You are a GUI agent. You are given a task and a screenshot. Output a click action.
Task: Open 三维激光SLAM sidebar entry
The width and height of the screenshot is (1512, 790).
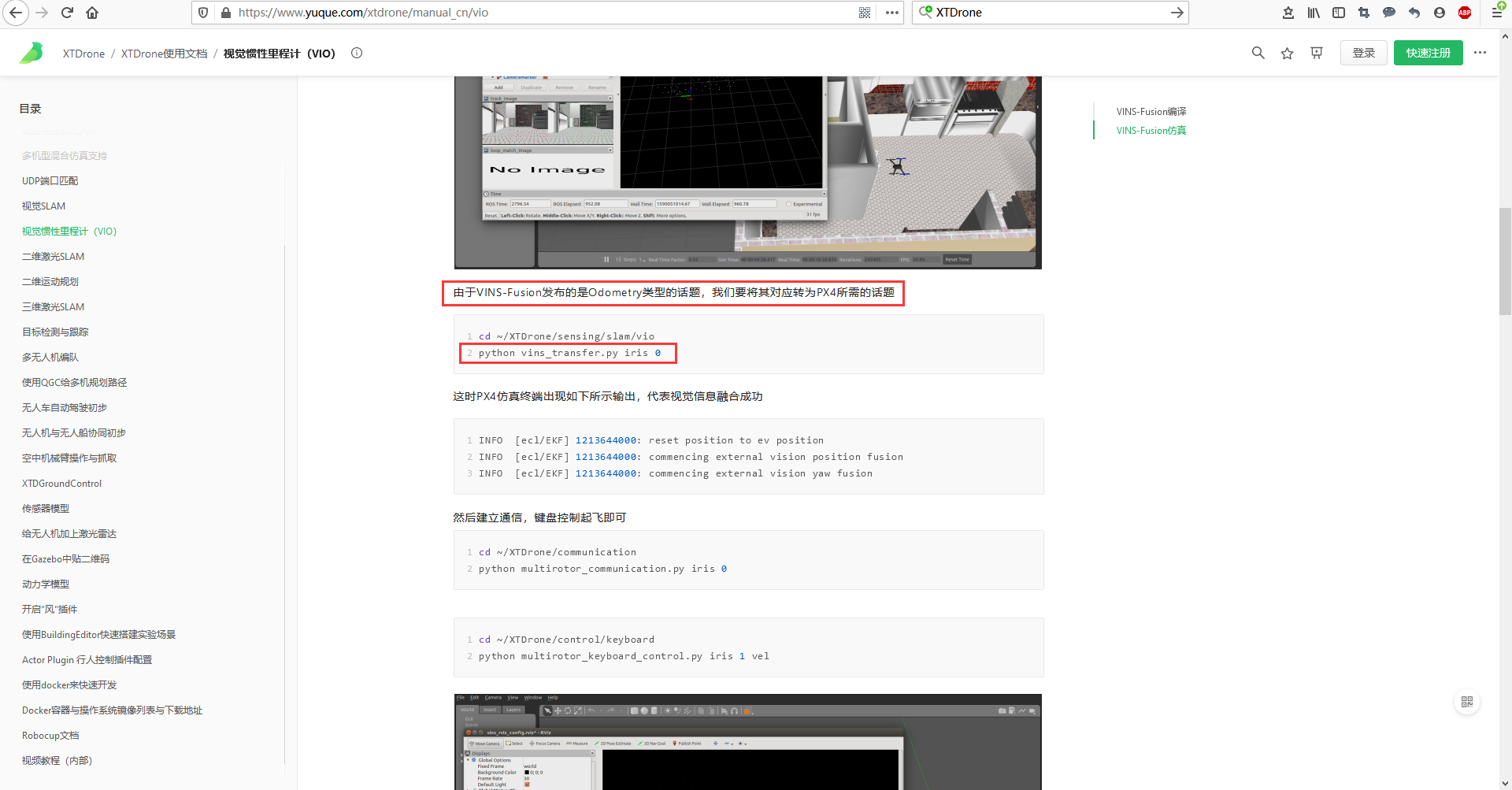tap(54, 307)
